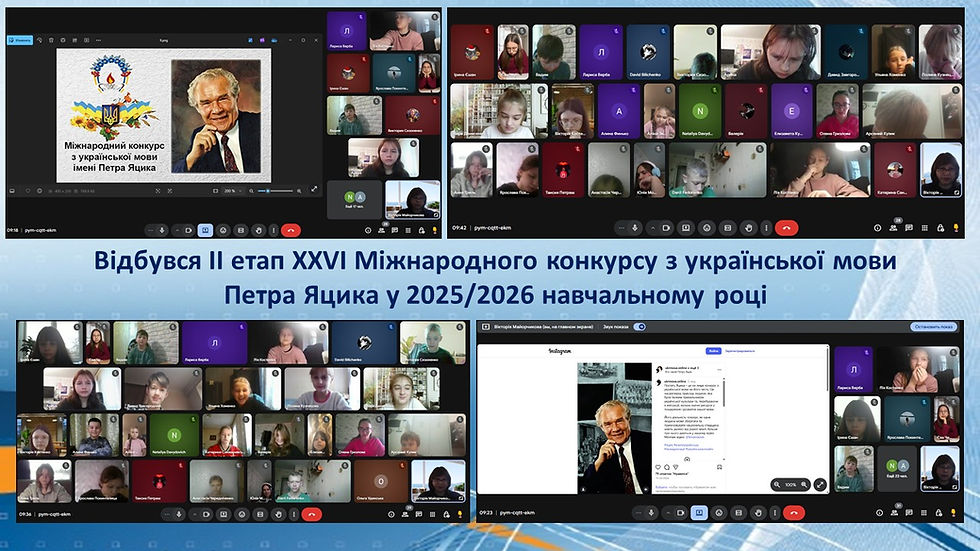Image resolution: width=980 pixels, height=551 pixels.
Task: Open host controls lock in the 09:18 meeting
Action: point(421,230)
